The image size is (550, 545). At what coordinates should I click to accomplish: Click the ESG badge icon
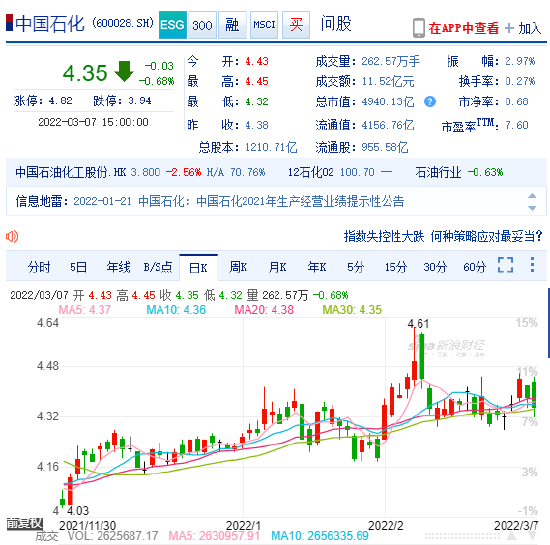[173, 25]
